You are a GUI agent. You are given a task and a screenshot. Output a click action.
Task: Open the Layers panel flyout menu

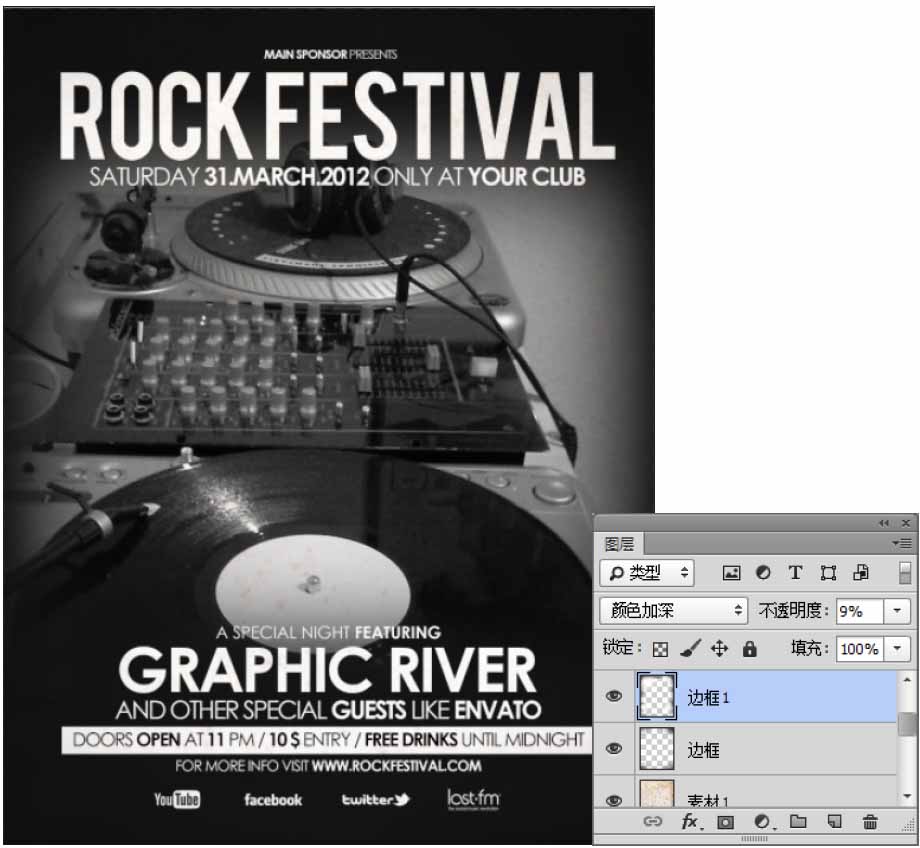click(902, 543)
